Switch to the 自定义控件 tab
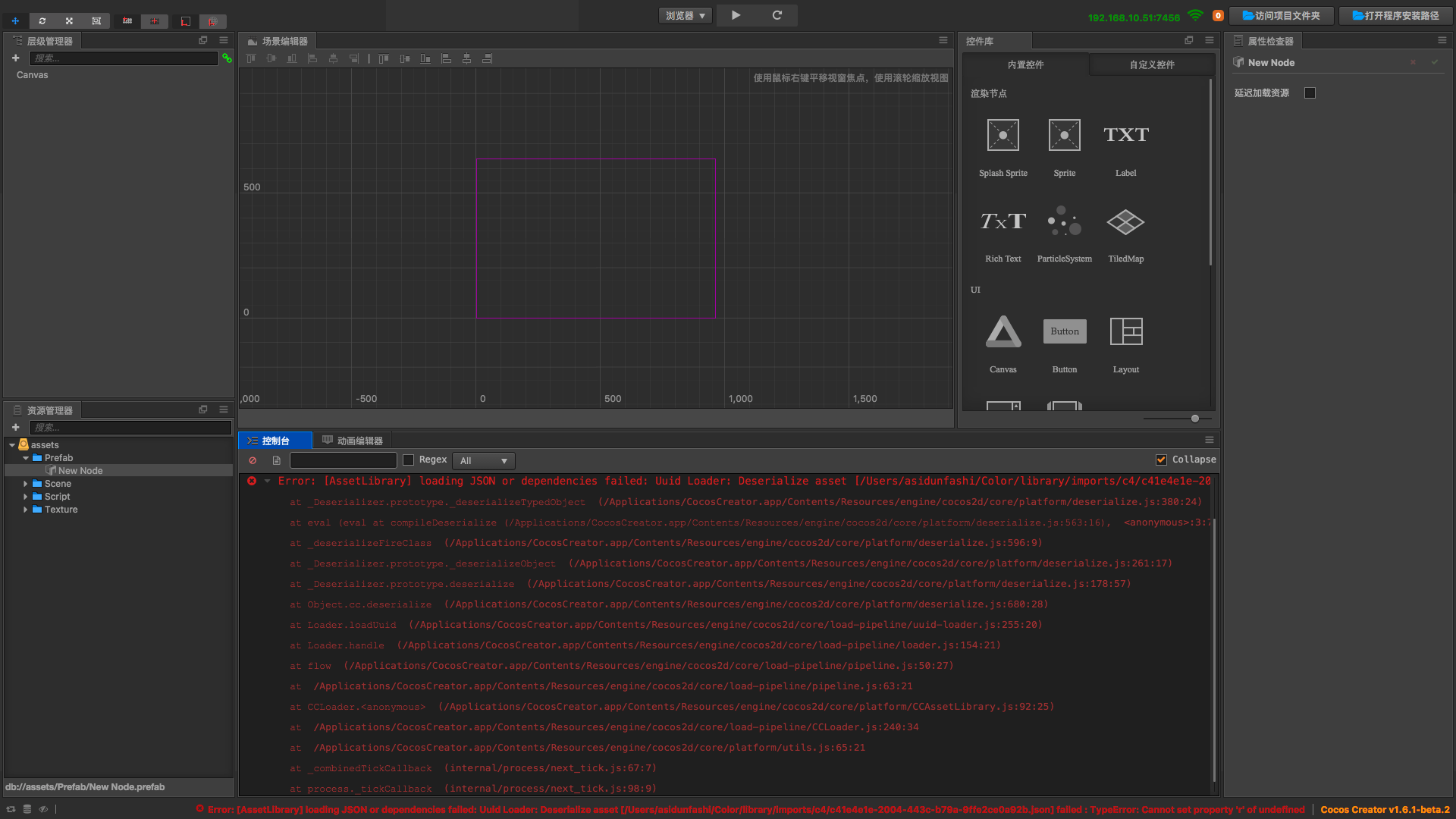Image resolution: width=1456 pixels, height=819 pixels. click(x=1151, y=65)
